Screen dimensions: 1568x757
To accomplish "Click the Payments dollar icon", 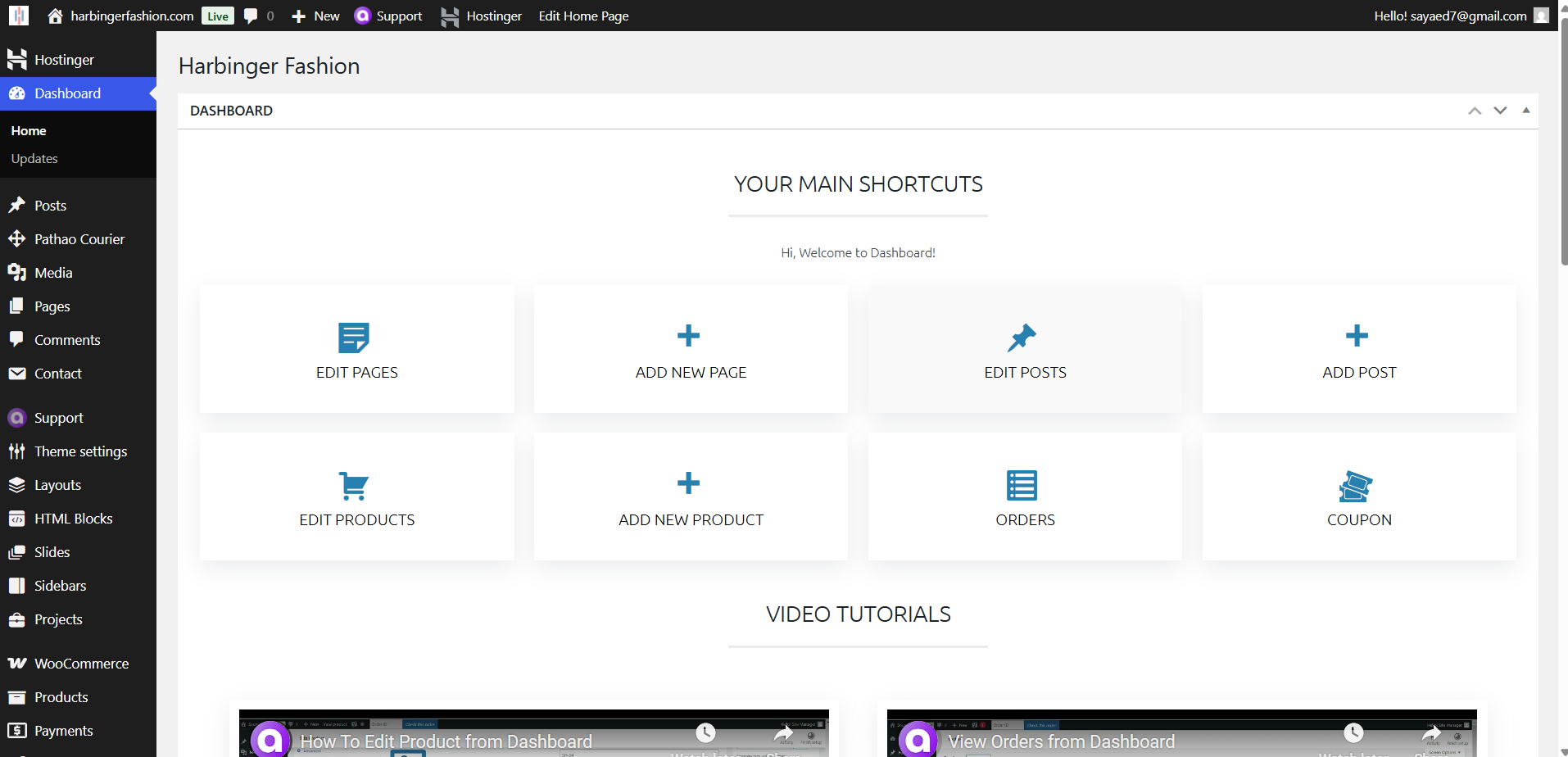I will [17, 730].
